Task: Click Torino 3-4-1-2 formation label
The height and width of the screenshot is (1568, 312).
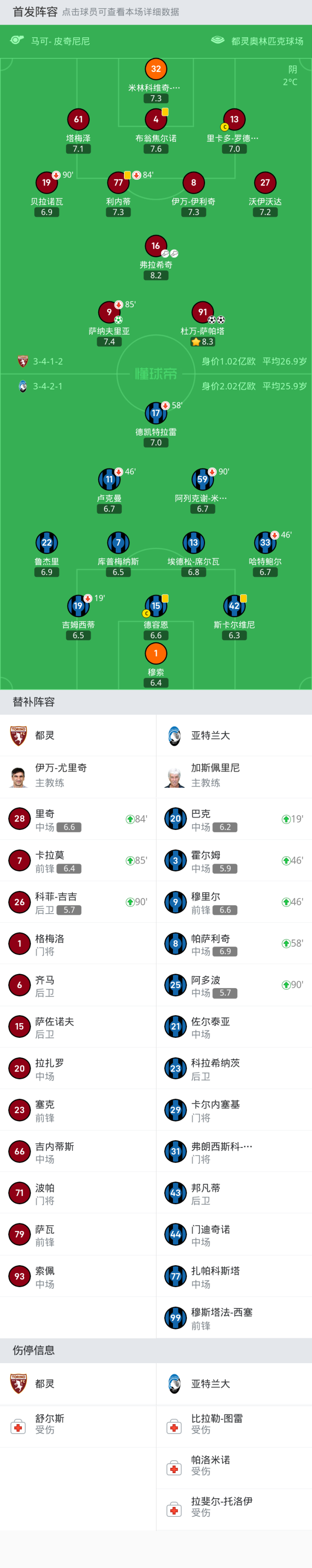Action: pyautogui.click(x=48, y=362)
